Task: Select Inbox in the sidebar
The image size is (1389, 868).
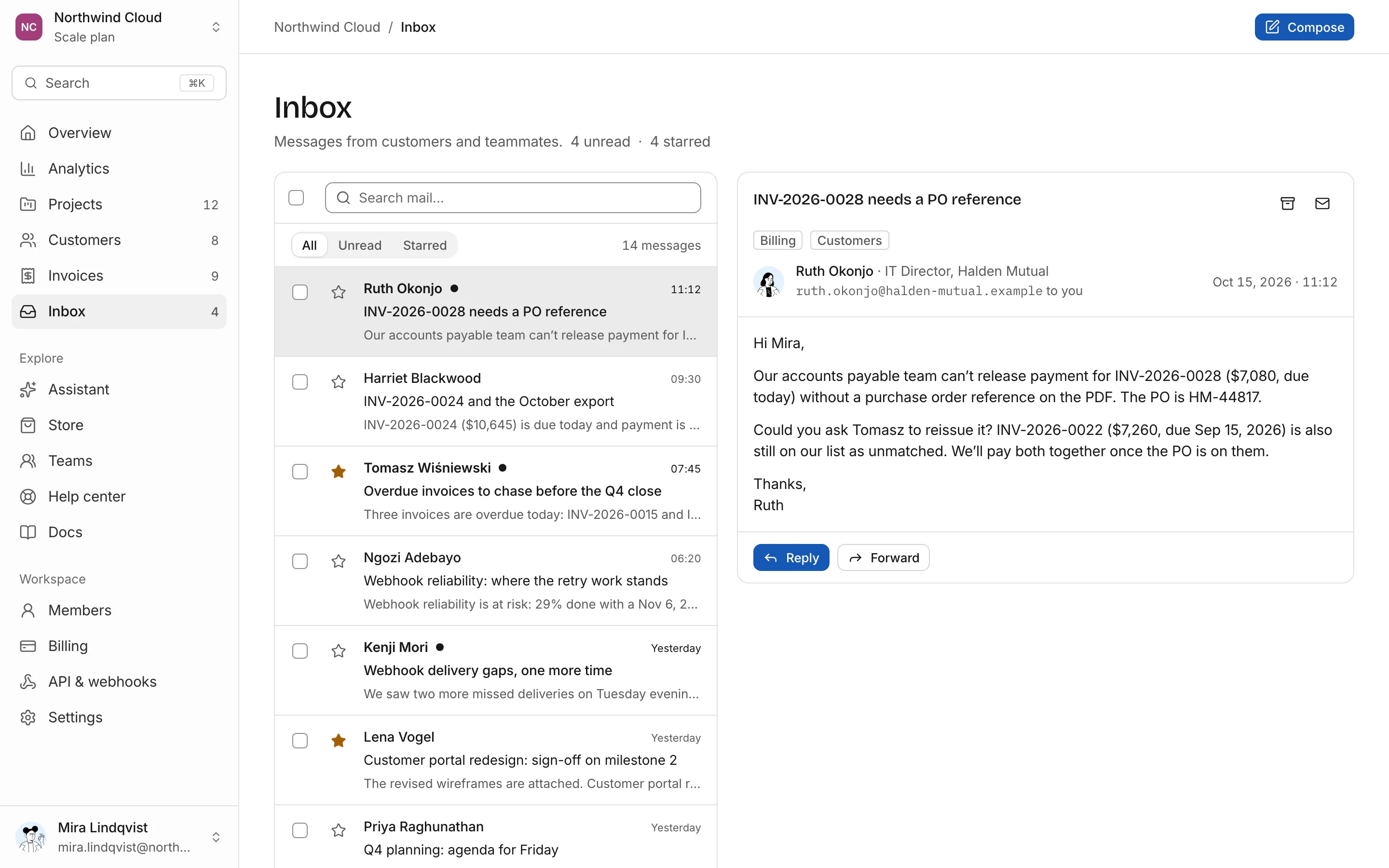Action: tap(119, 311)
